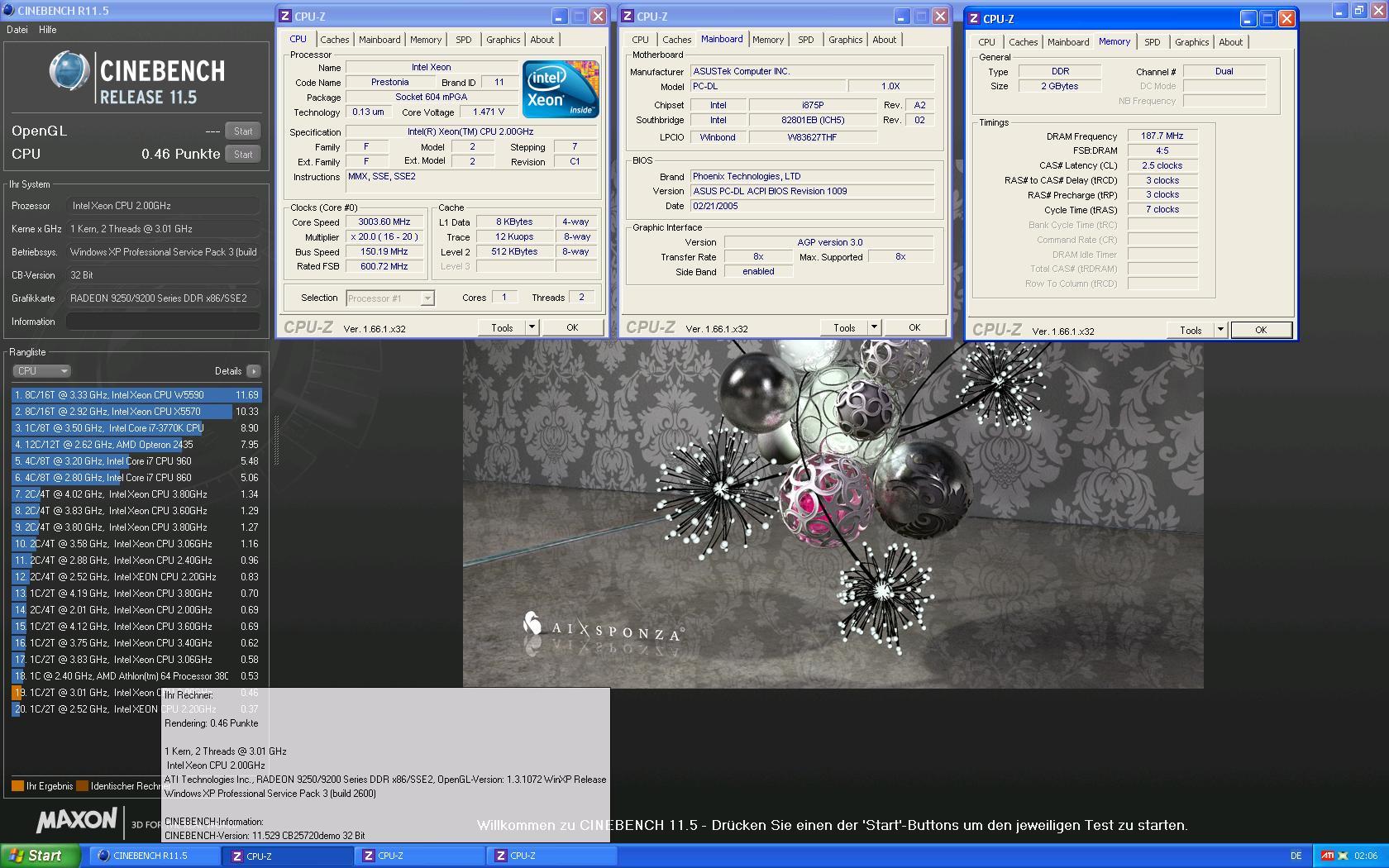Click the ATI tray icon
The width and height of the screenshot is (1389, 868).
tap(1327, 856)
